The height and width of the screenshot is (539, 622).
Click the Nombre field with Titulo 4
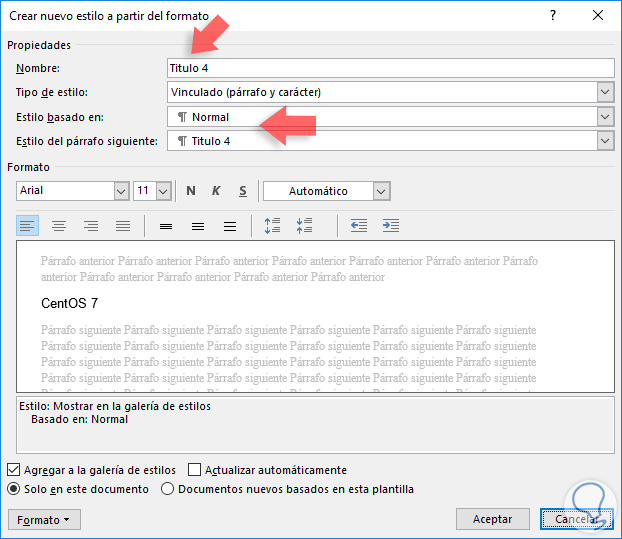[x=391, y=68]
